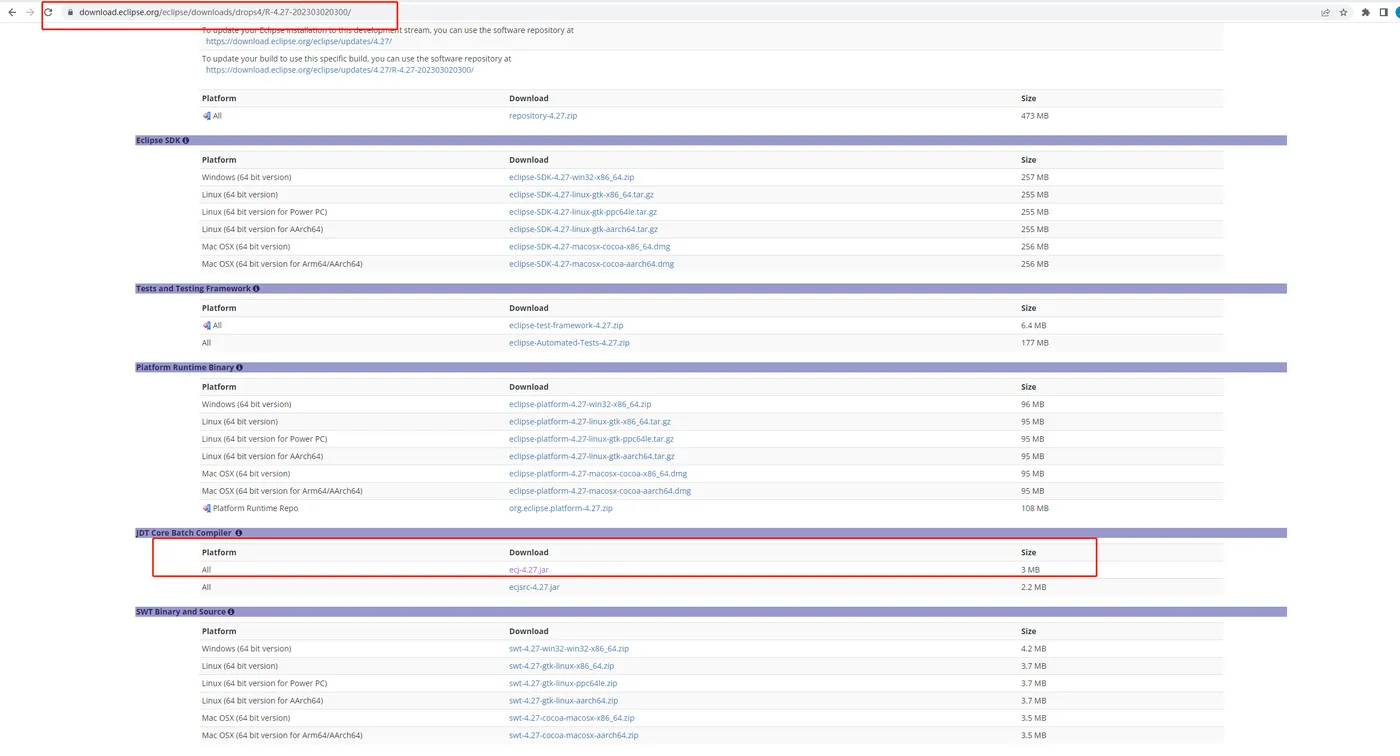The width and height of the screenshot is (1400, 756).
Task: Click the 6.4 MB size value
Action: [x=1032, y=326]
